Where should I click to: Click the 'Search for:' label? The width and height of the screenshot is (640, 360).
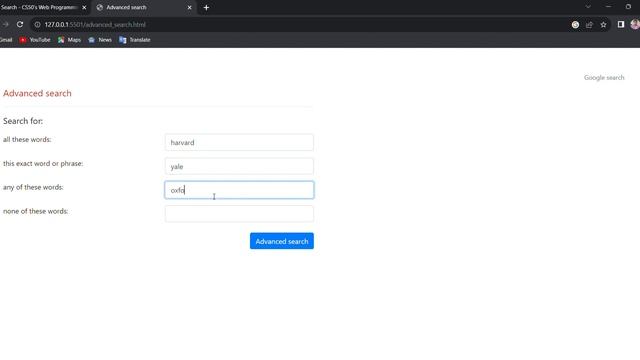23,121
